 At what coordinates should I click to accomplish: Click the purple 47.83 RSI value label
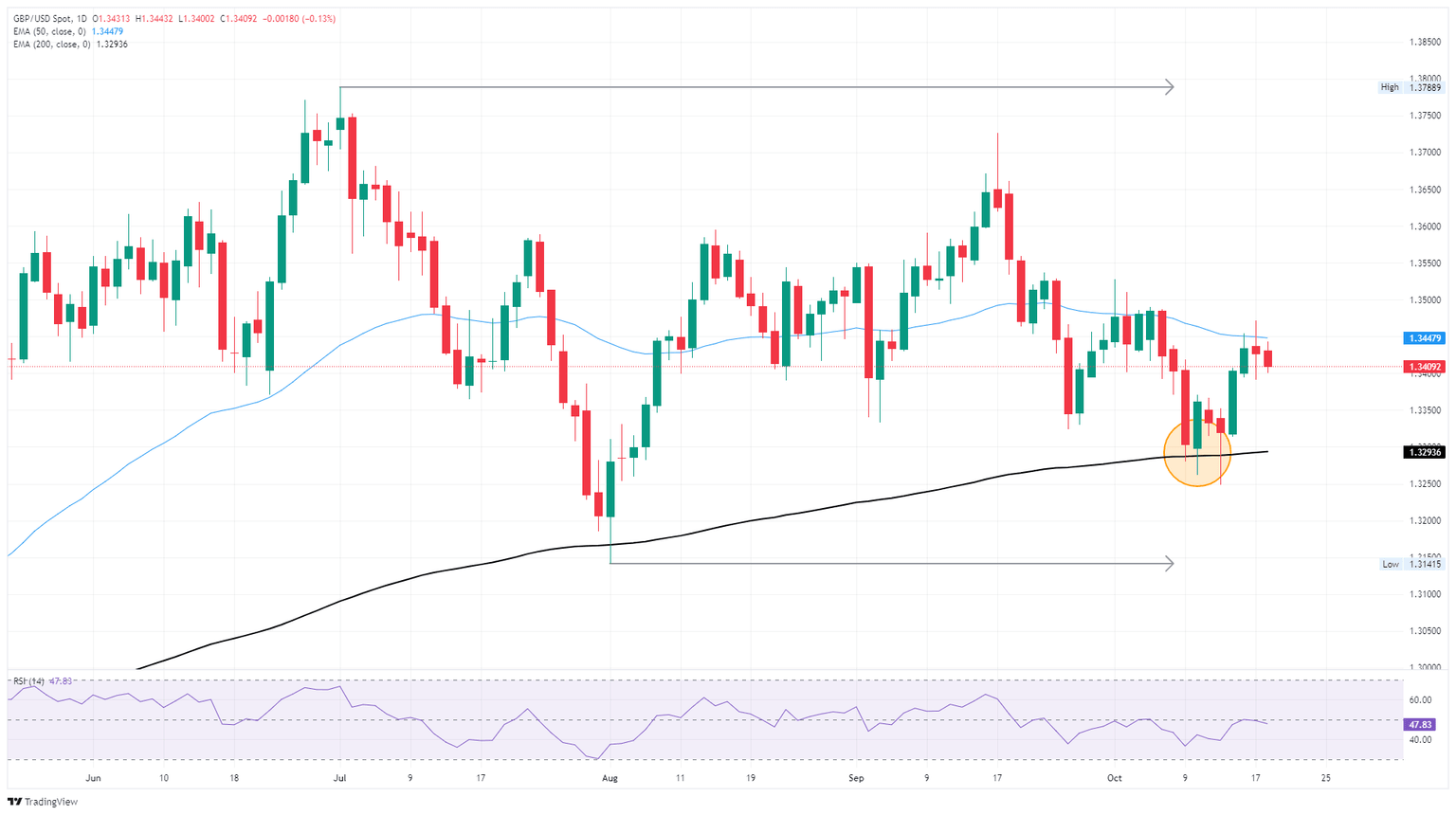(1420, 725)
